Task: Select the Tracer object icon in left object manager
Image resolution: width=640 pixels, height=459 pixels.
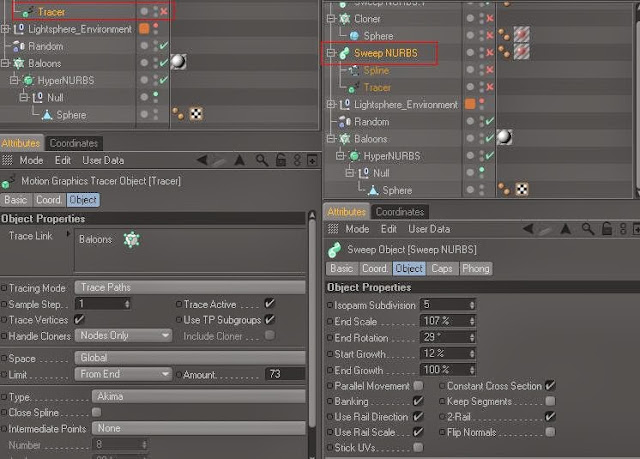Action: 28,12
